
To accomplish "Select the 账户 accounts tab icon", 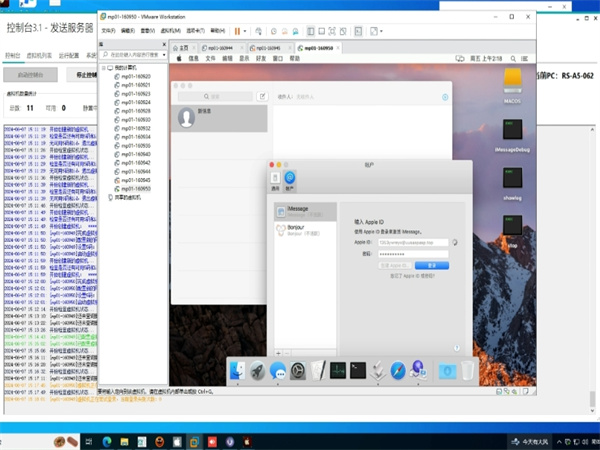I will point(290,178).
